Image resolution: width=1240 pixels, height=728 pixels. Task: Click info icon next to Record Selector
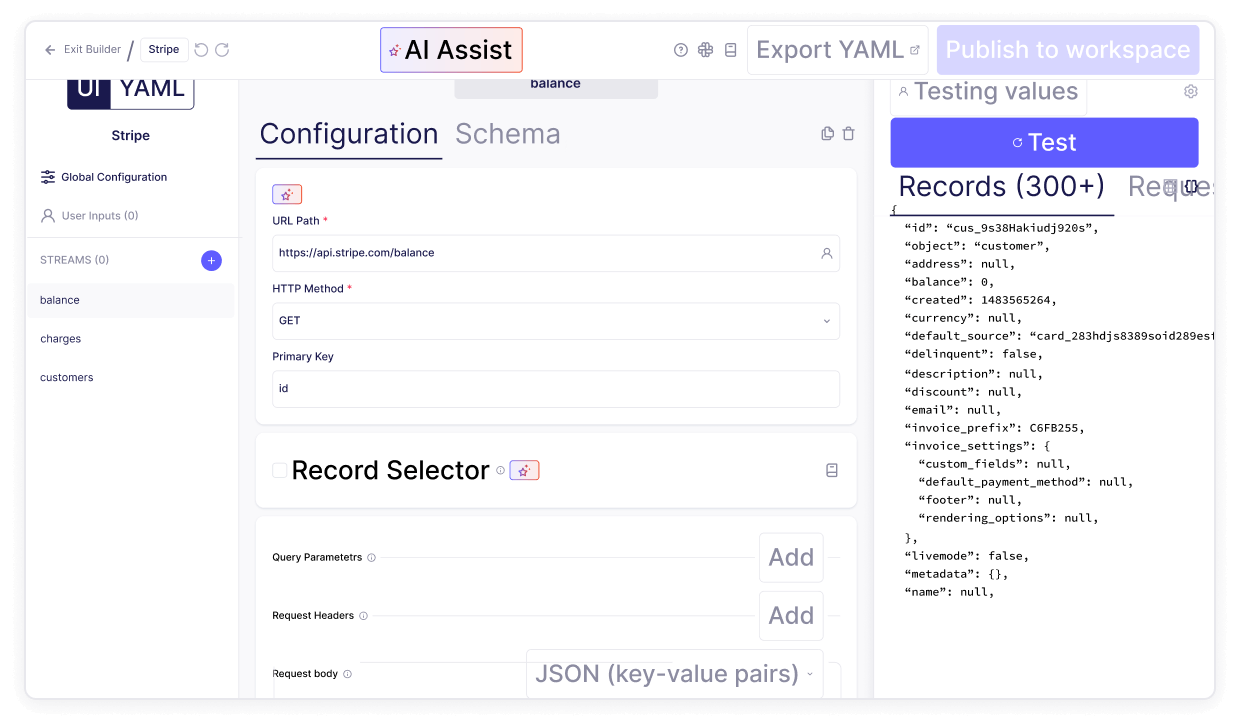click(501, 470)
